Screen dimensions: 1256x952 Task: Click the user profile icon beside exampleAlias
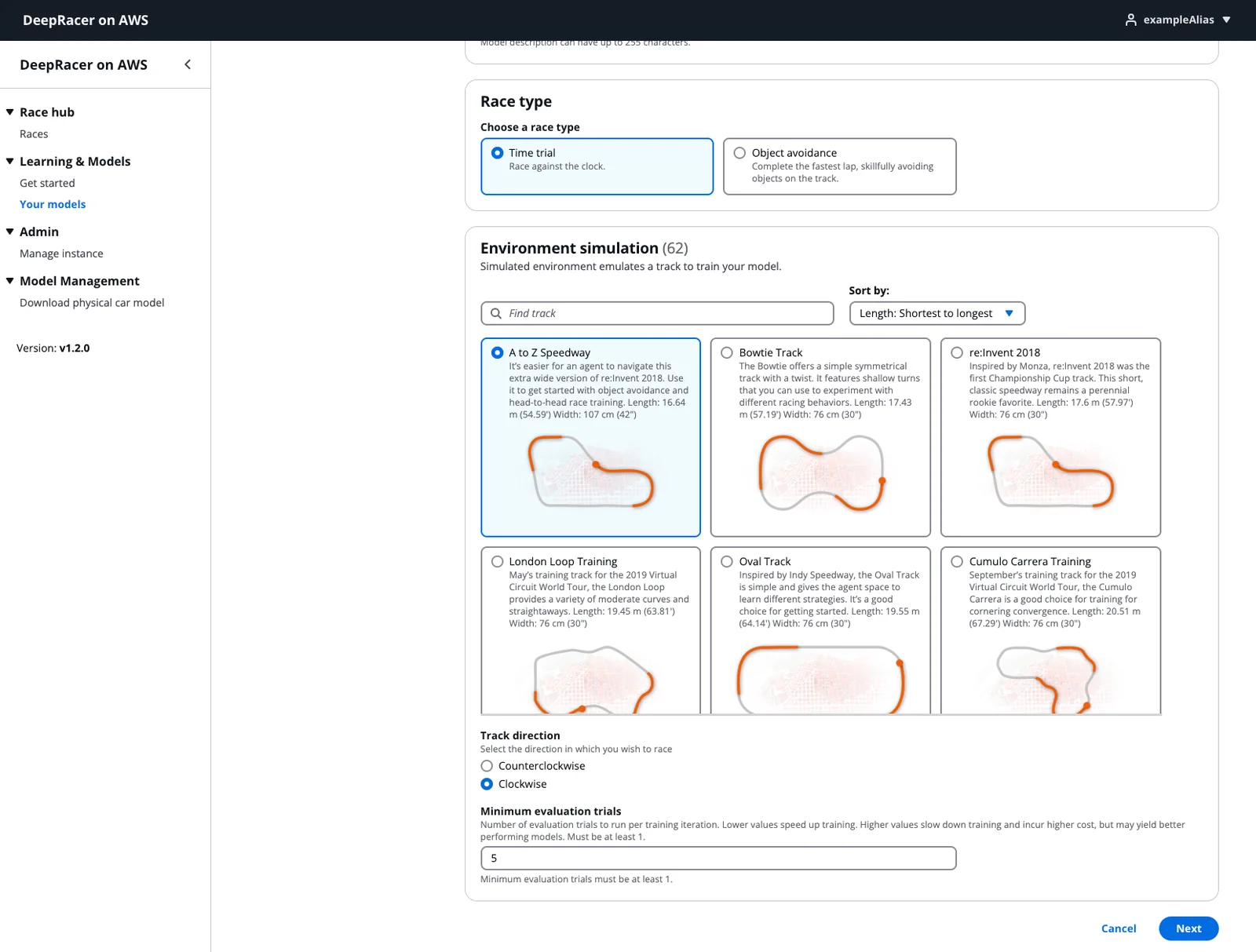click(1130, 20)
